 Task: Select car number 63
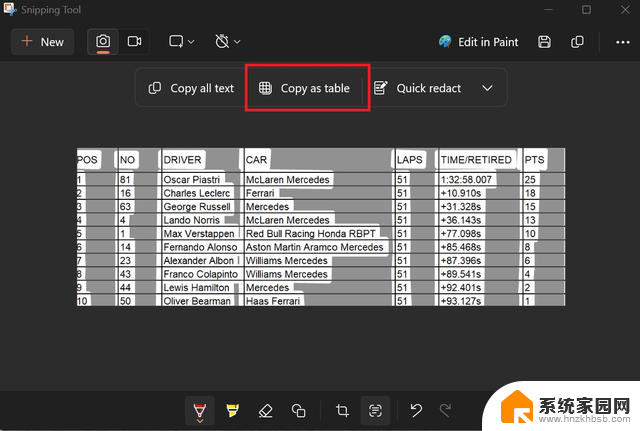pyautogui.click(x=125, y=207)
